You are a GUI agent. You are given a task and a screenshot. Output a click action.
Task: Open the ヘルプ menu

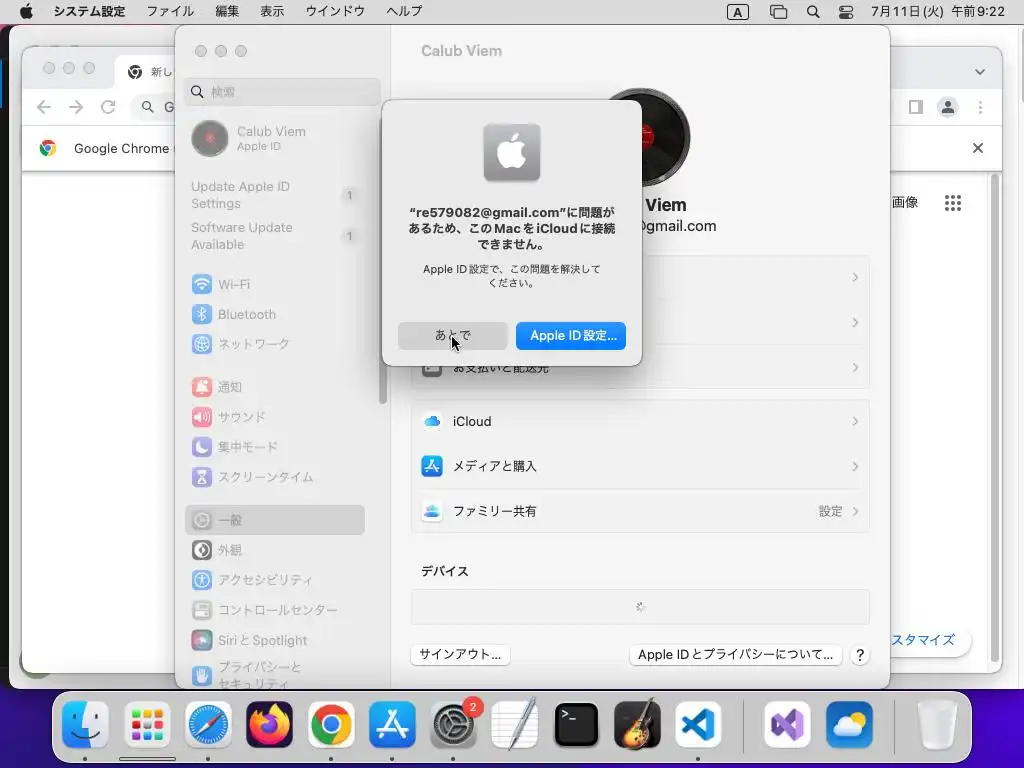[404, 11]
